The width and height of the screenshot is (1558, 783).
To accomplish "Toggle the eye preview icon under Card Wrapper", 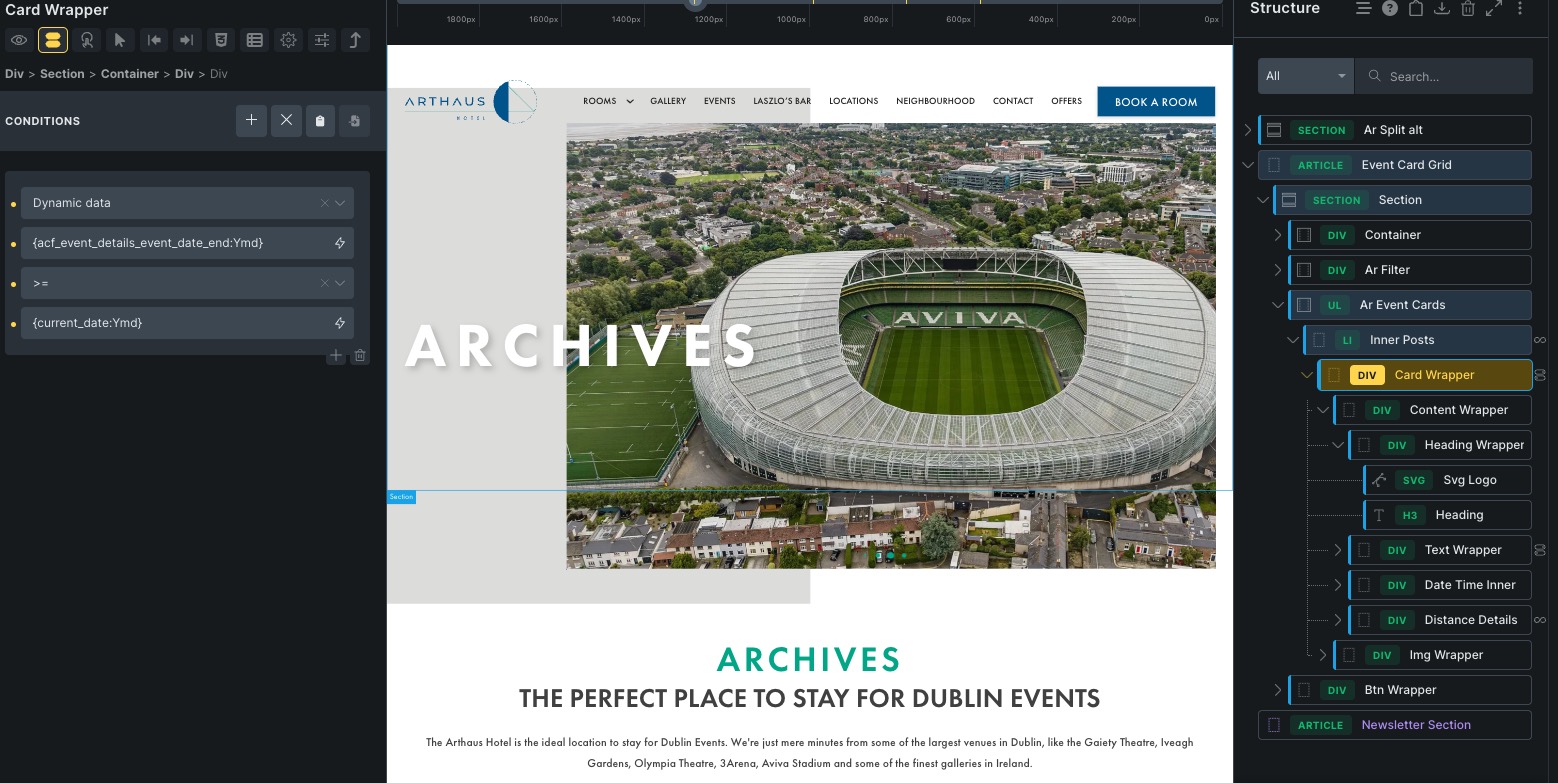I will coord(19,40).
